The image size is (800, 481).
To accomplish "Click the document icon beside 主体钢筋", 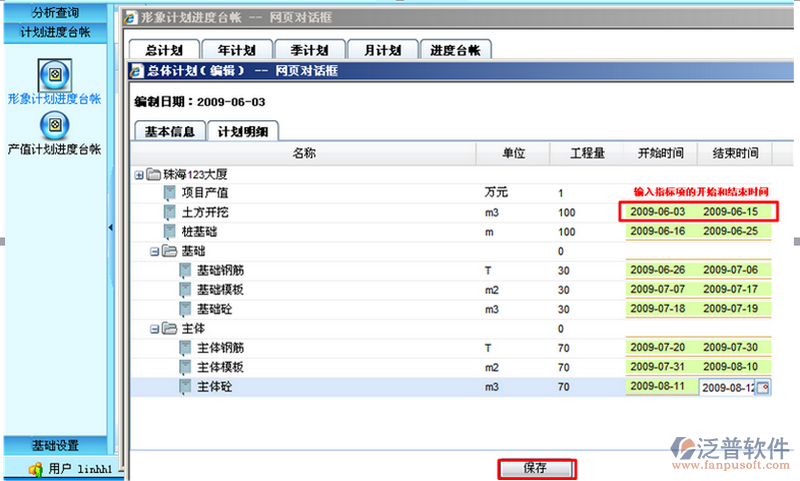I will (185, 348).
